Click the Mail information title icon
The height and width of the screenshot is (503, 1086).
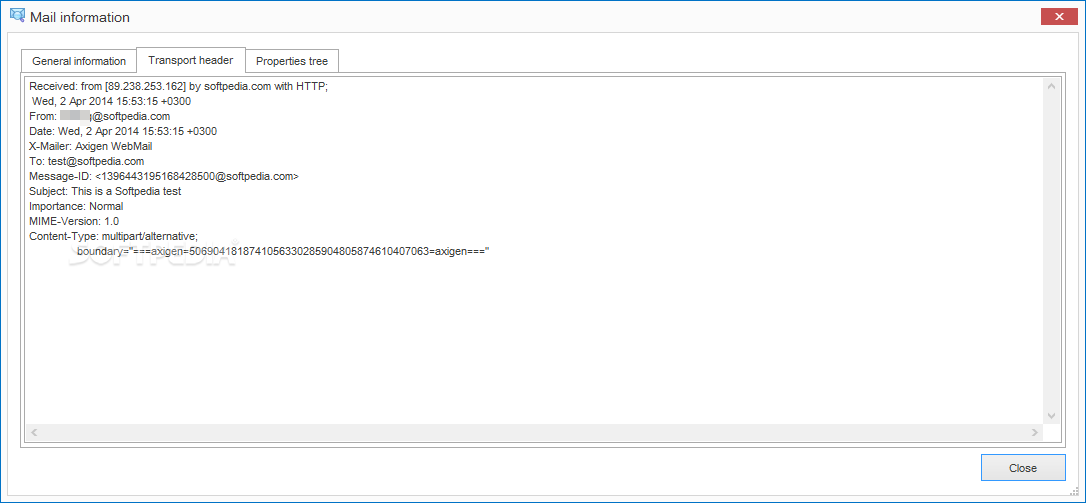point(17,16)
